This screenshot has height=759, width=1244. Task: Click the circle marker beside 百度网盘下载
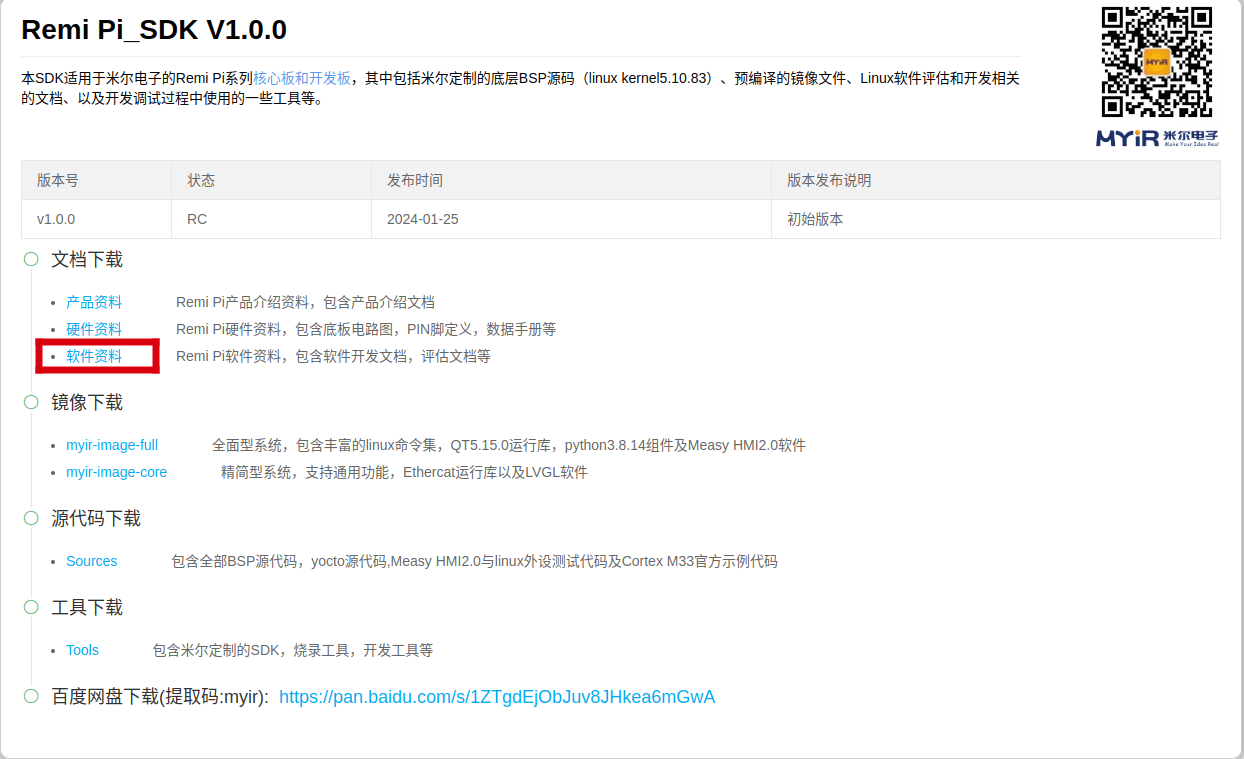click(x=31, y=697)
